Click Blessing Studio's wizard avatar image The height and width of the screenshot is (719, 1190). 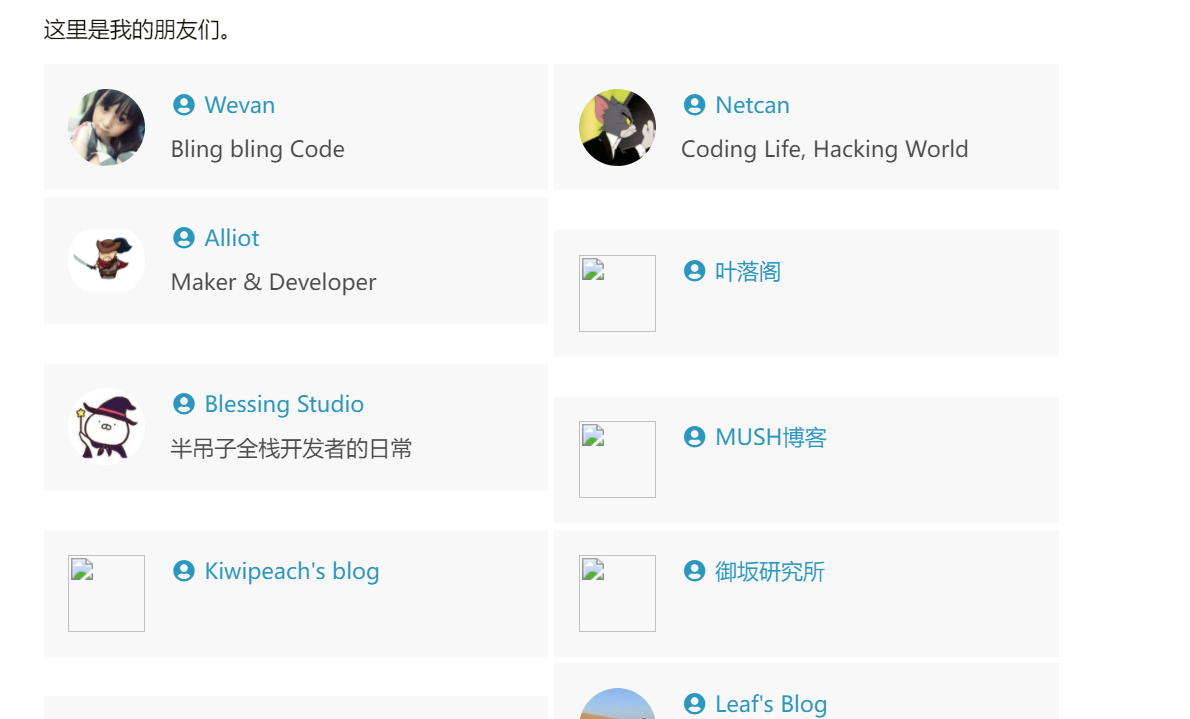click(x=106, y=426)
